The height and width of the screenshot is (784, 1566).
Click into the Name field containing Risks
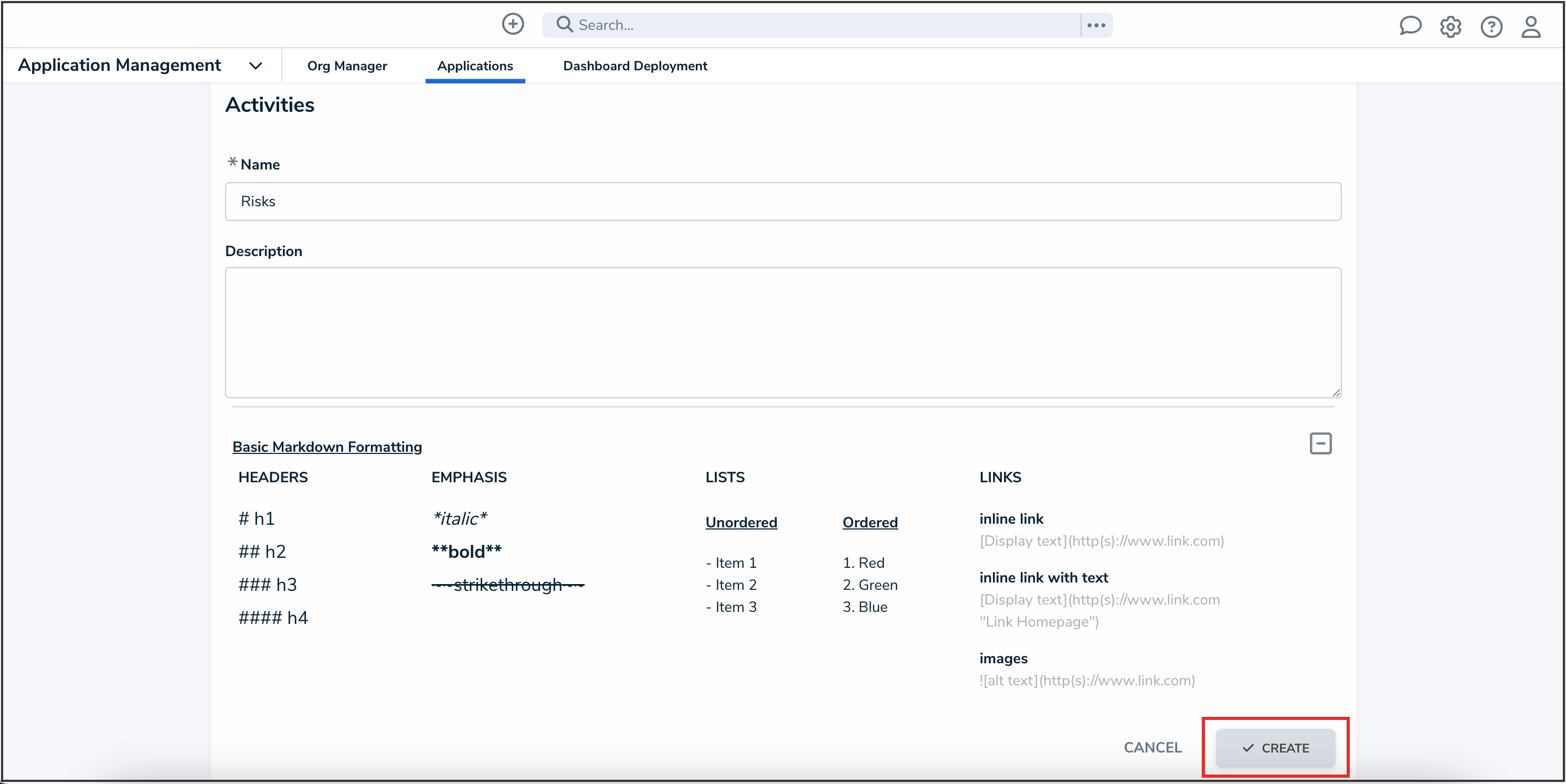point(783,201)
